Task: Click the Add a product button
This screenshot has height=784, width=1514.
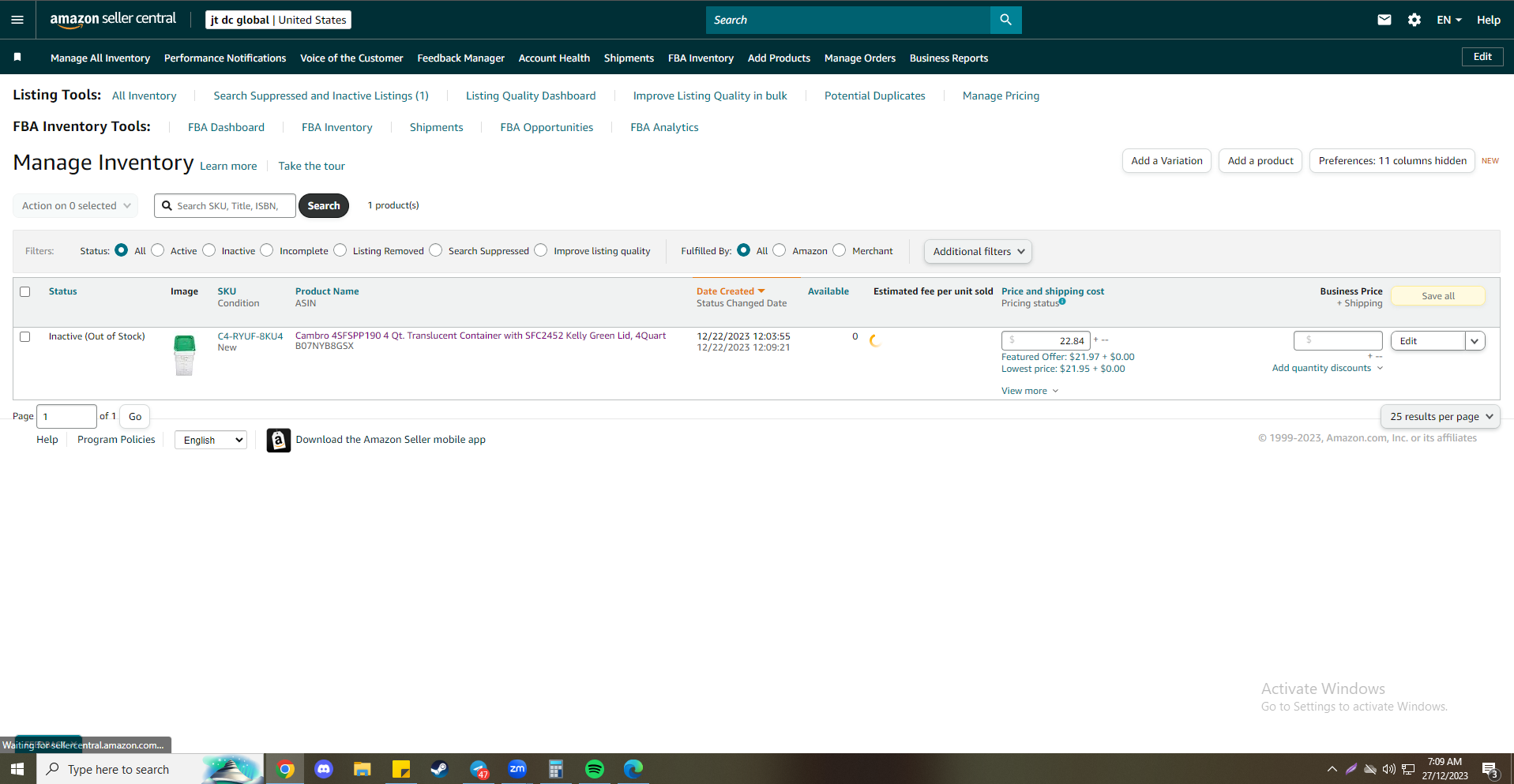Action: pyautogui.click(x=1260, y=161)
